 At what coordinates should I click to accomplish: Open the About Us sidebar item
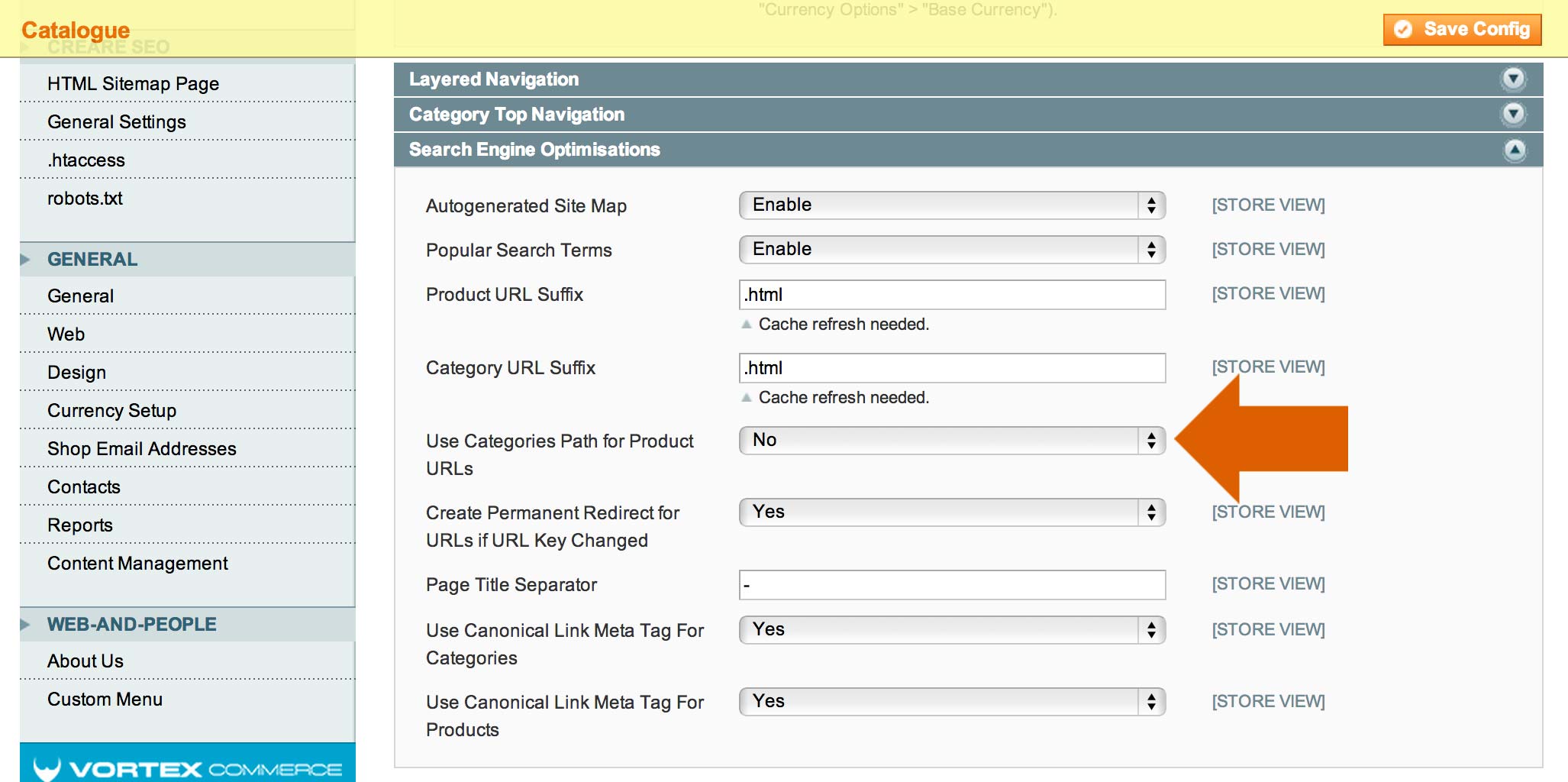(x=188, y=661)
